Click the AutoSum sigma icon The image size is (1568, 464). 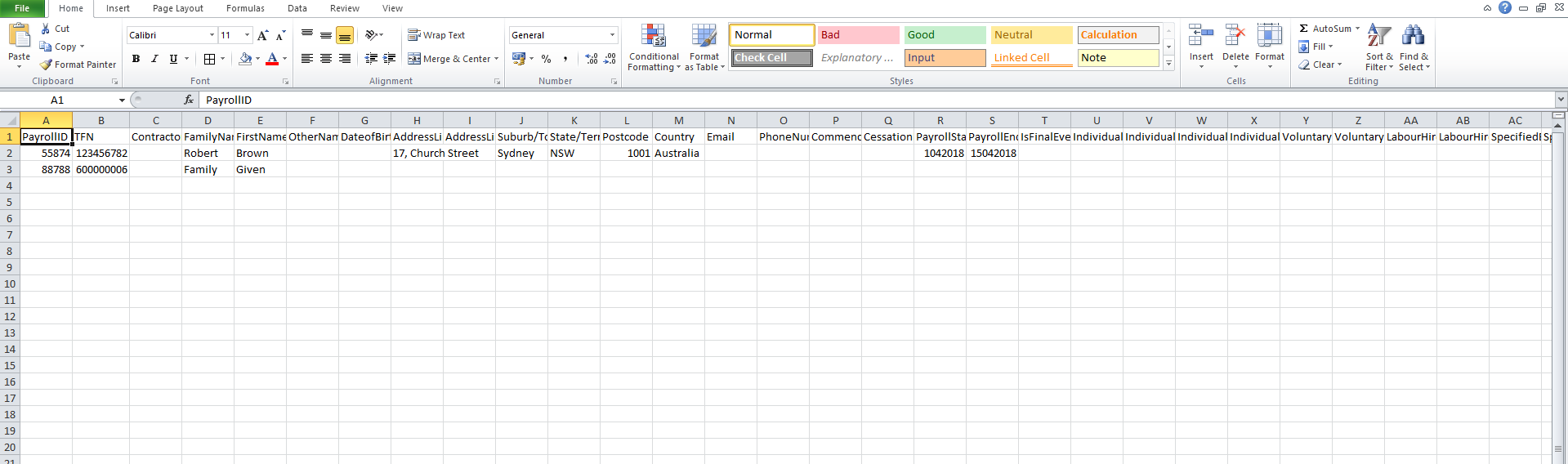pos(1304,29)
